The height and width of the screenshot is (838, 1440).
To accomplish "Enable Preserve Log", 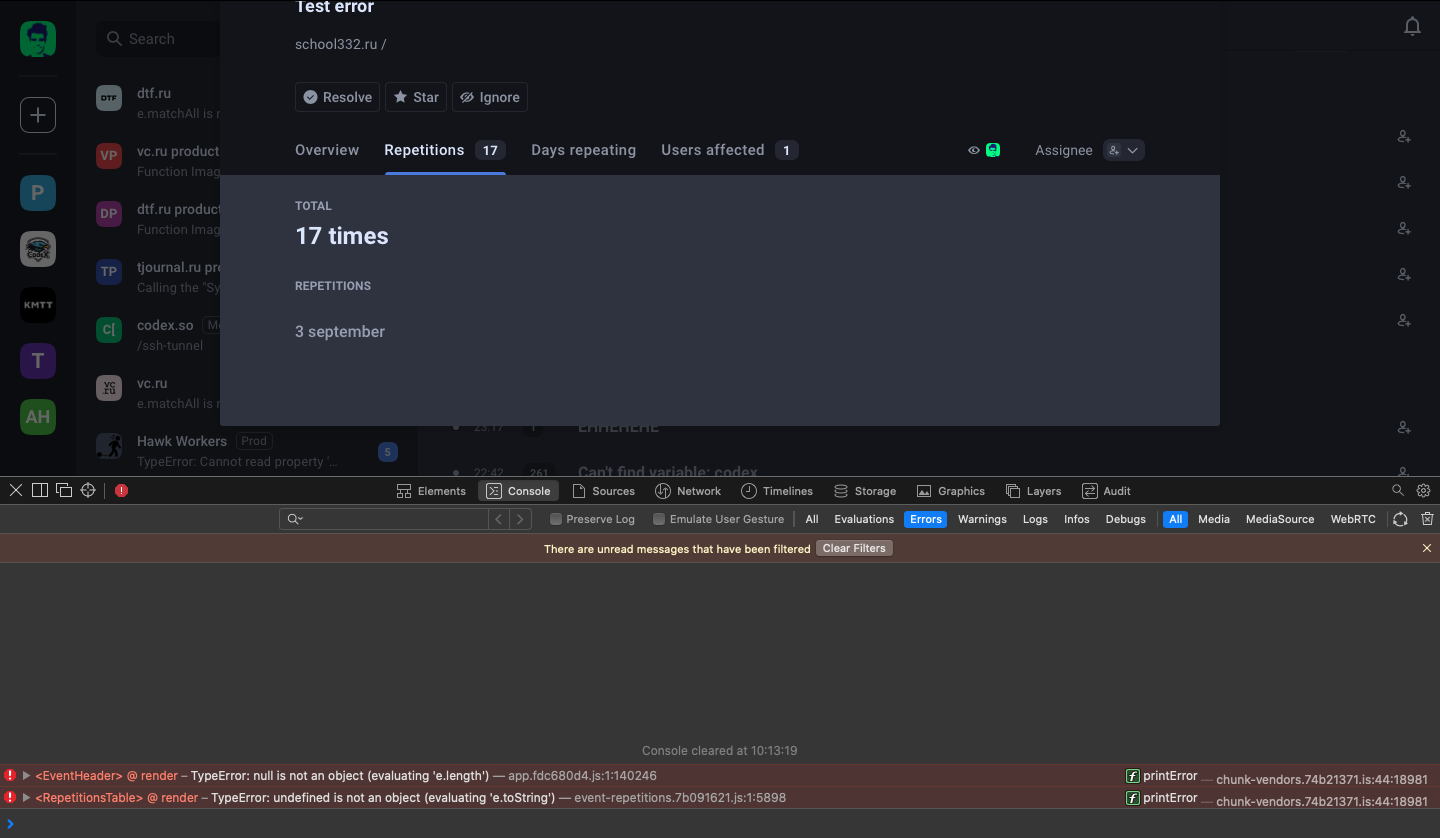I will pyautogui.click(x=555, y=518).
